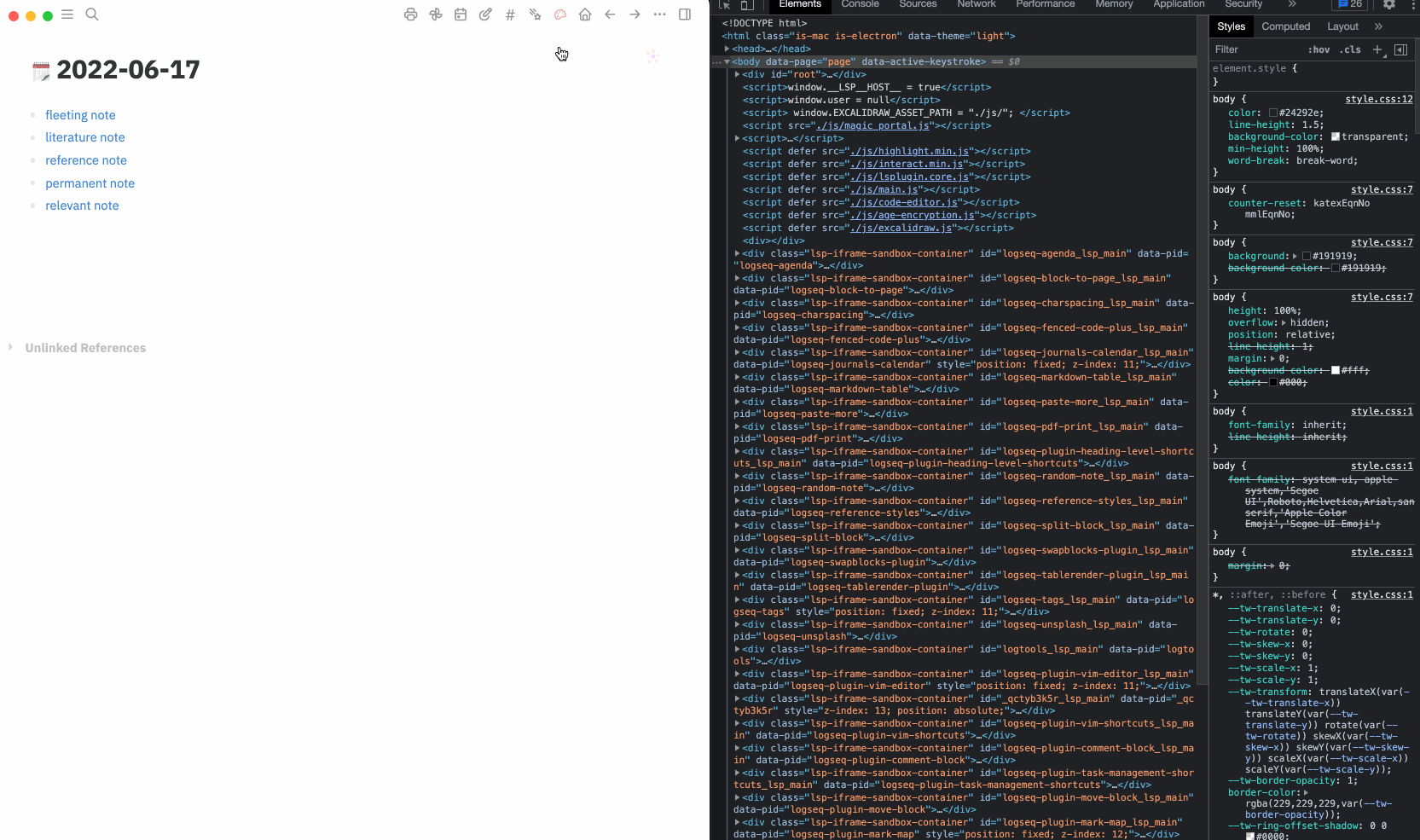Click the hashtag tags icon
This screenshot has height=840, width=1420.
click(x=510, y=14)
